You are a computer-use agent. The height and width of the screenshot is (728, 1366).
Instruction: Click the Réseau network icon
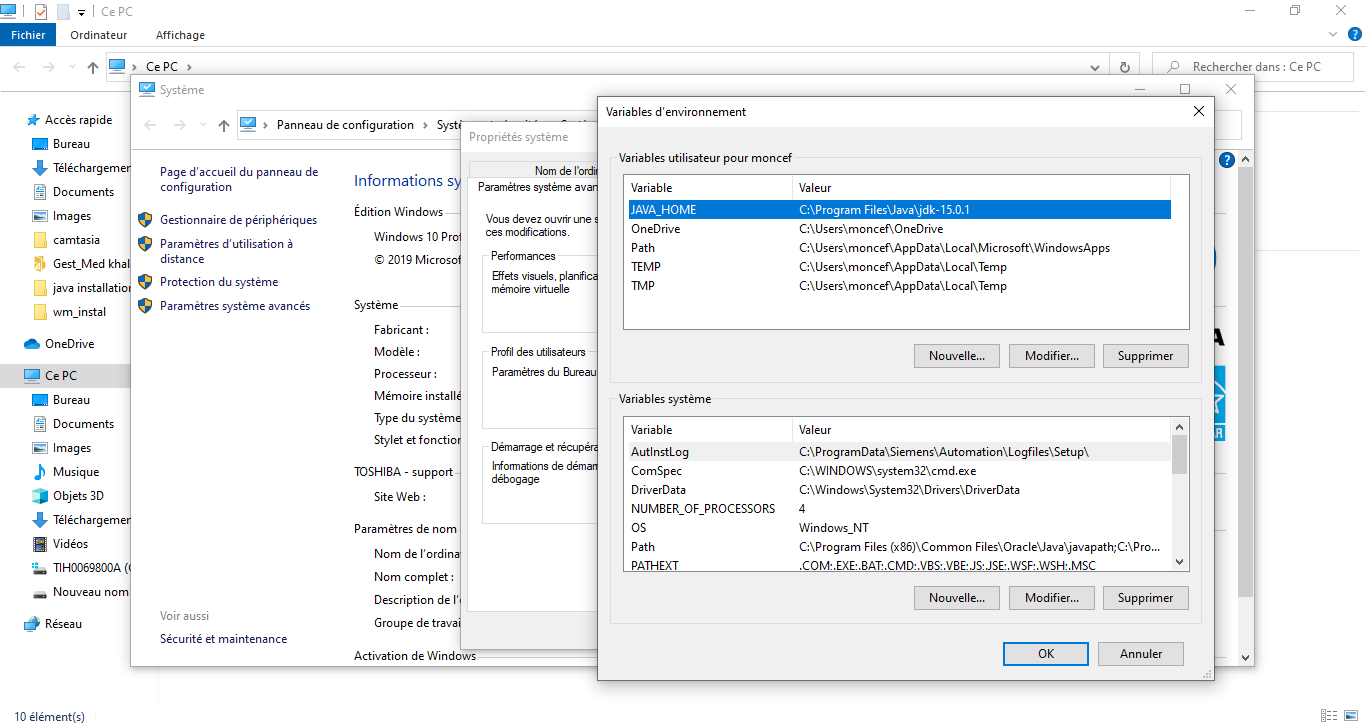(32, 624)
